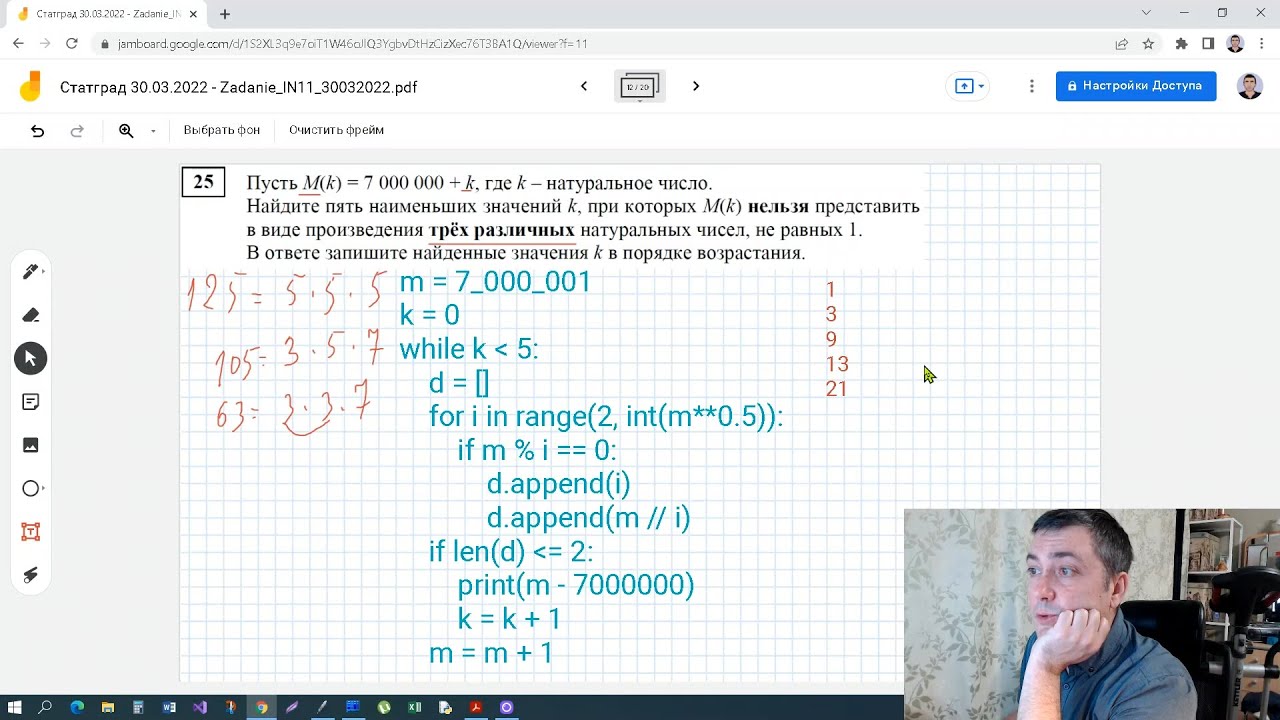The height and width of the screenshot is (720, 1280).
Task: Insert an image with the picture tool
Action: tap(30, 445)
